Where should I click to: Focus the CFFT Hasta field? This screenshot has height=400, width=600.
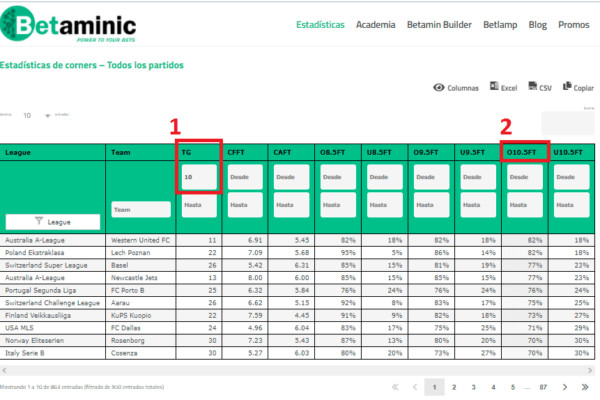[x=245, y=205]
